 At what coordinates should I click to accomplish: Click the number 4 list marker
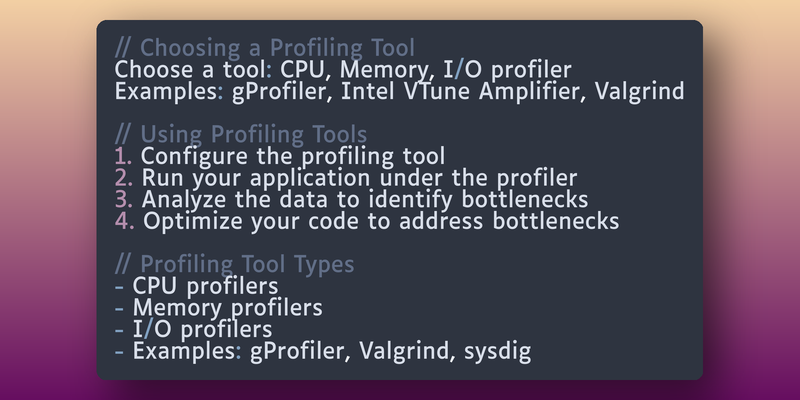124,221
